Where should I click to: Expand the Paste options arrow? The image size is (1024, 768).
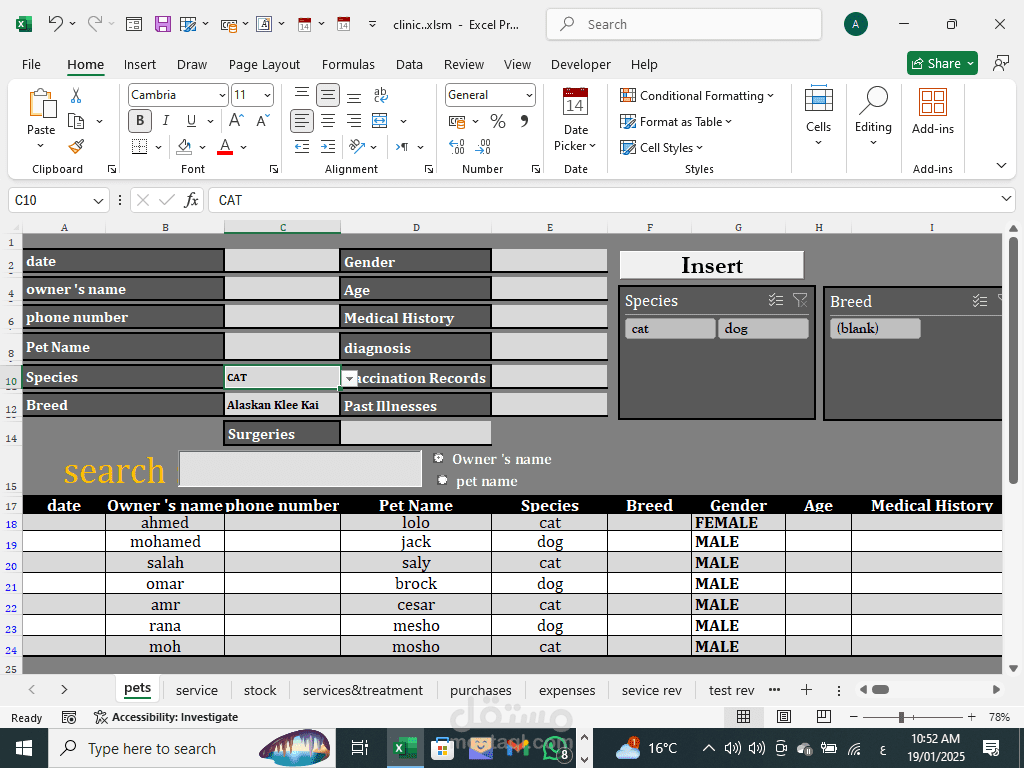(x=40, y=146)
